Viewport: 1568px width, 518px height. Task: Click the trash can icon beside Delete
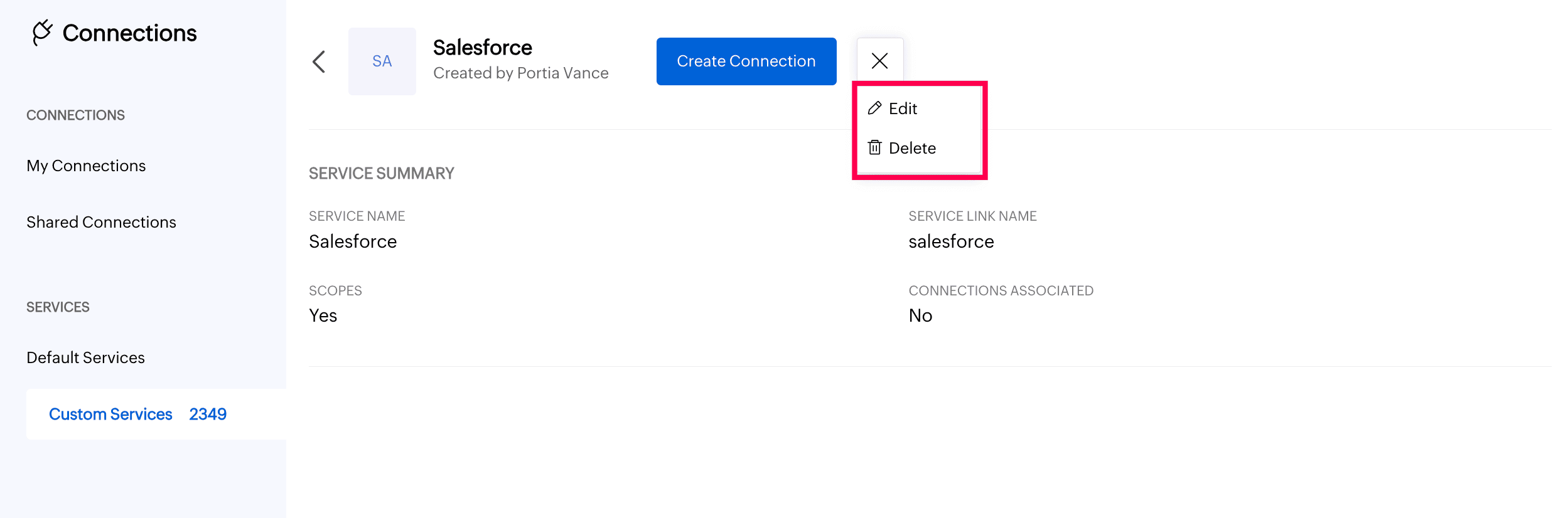tap(874, 148)
